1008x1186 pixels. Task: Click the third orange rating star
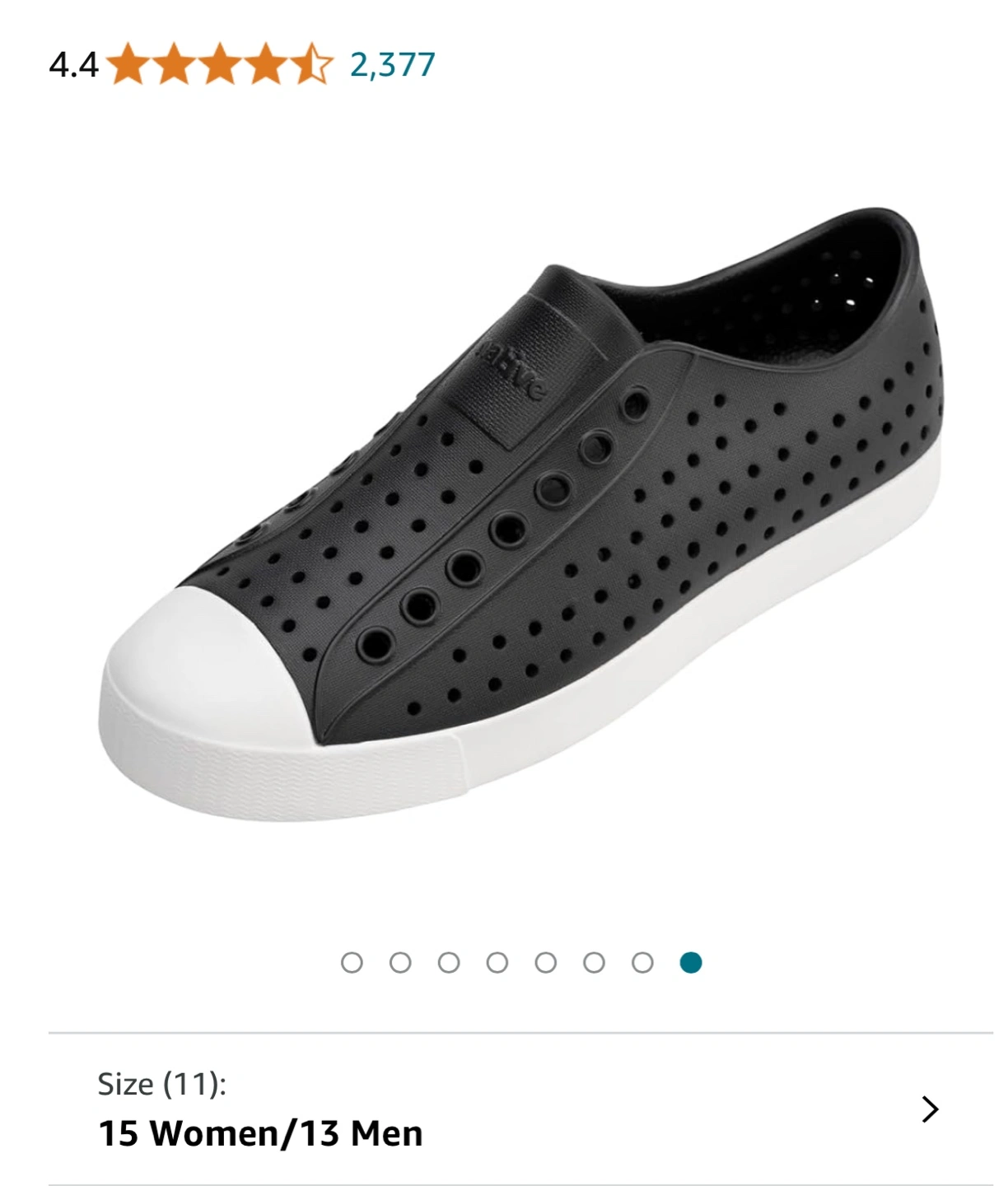point(220,65)
